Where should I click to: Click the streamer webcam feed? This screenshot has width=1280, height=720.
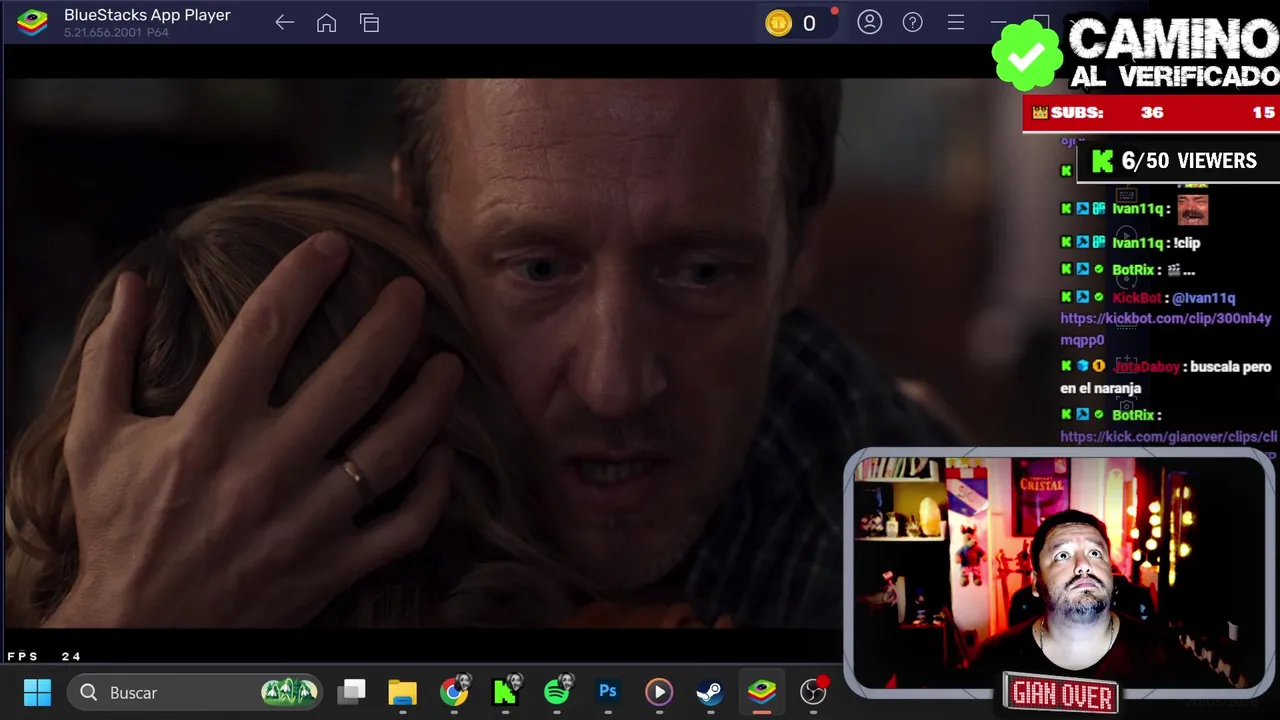pyautogui.click(x=1059, y=572)
